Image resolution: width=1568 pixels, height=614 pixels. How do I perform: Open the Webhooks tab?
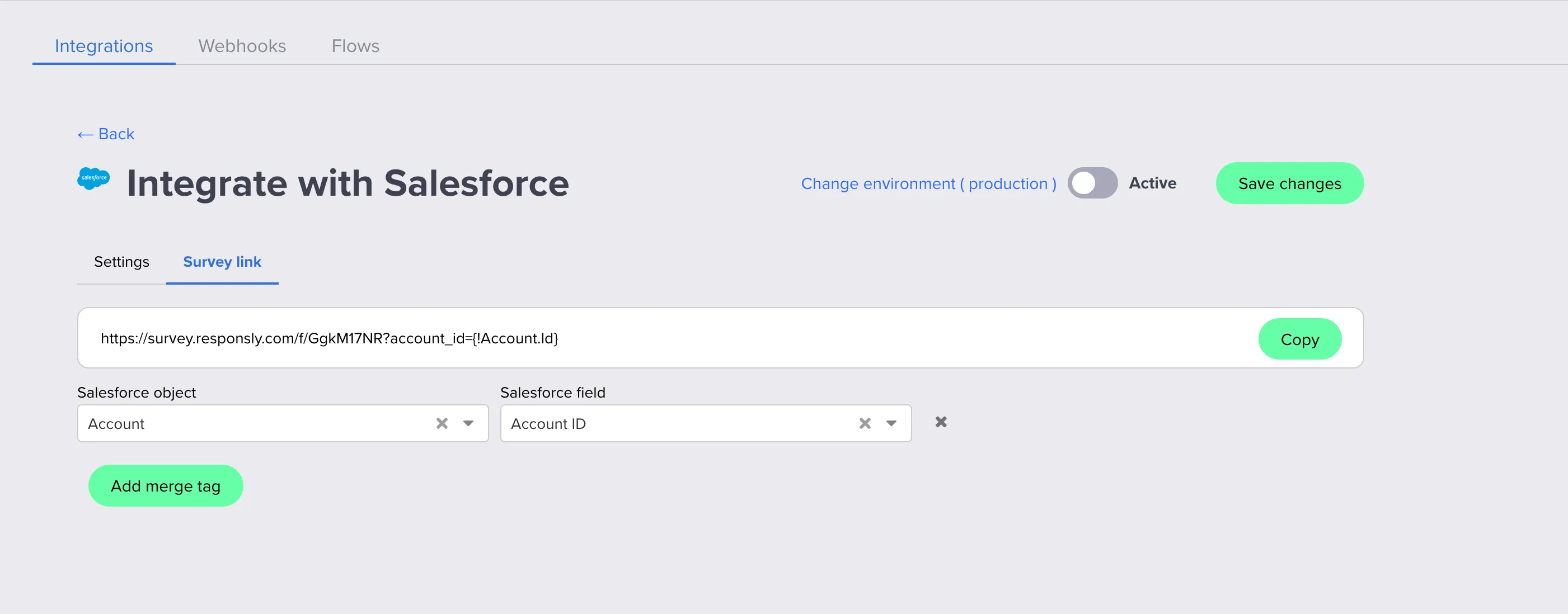coord(242,46)
